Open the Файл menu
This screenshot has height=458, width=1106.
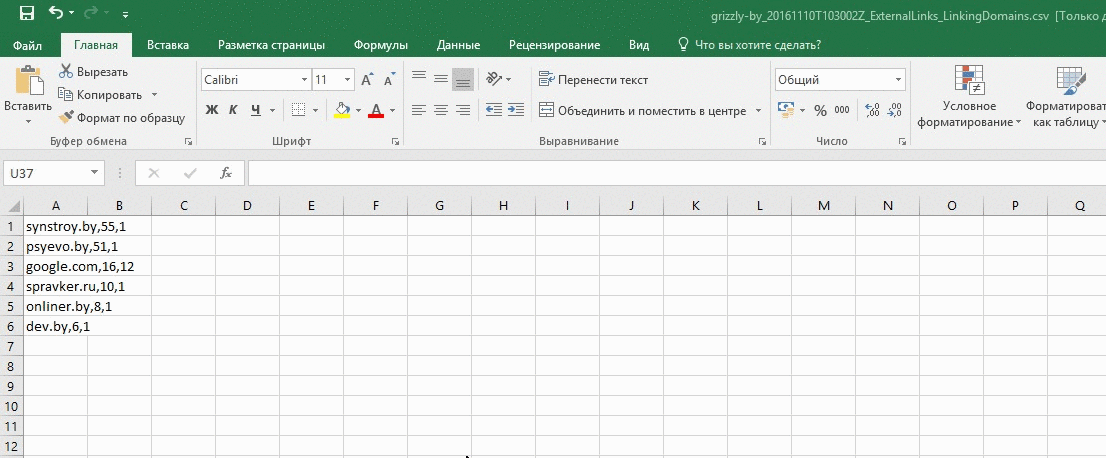28,45
